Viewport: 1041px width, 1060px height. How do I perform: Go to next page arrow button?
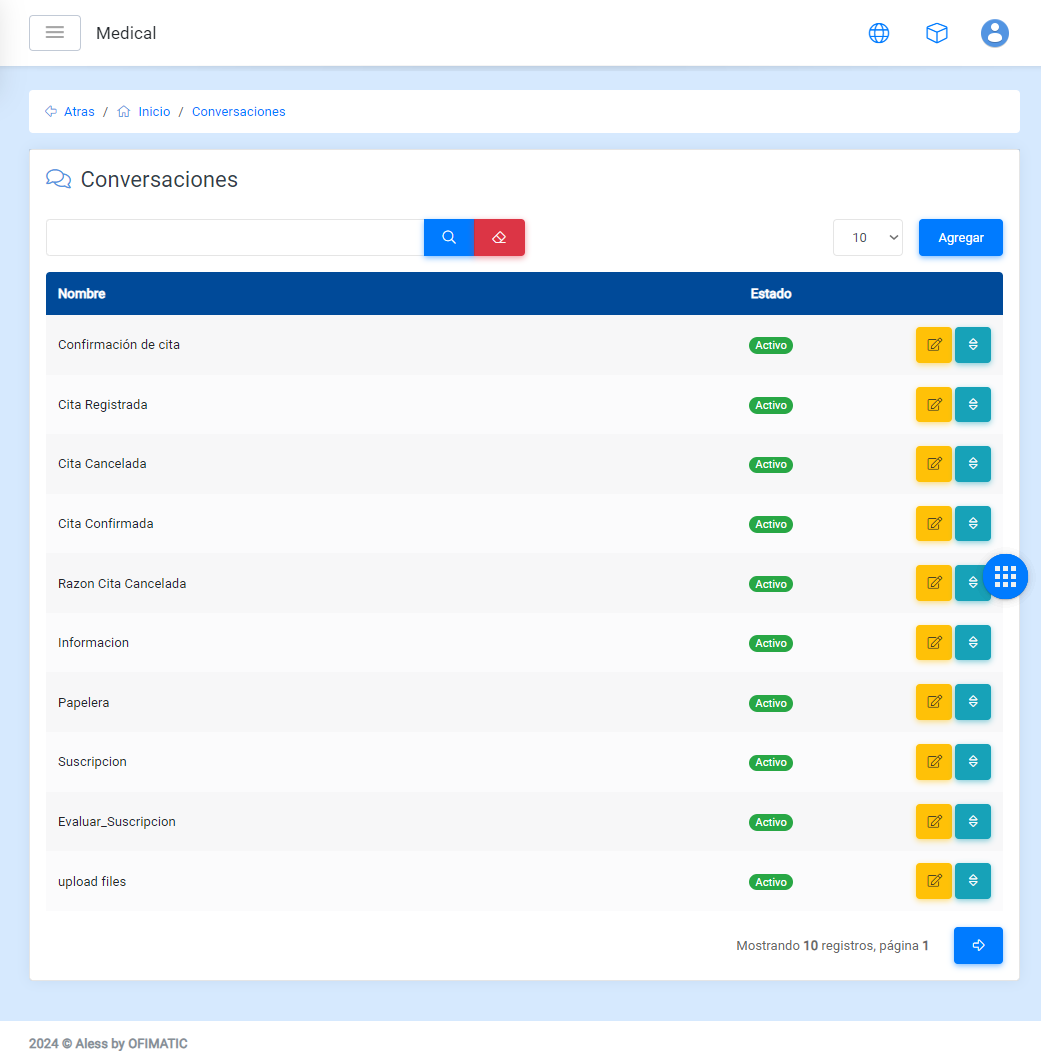tap(978, 945)
